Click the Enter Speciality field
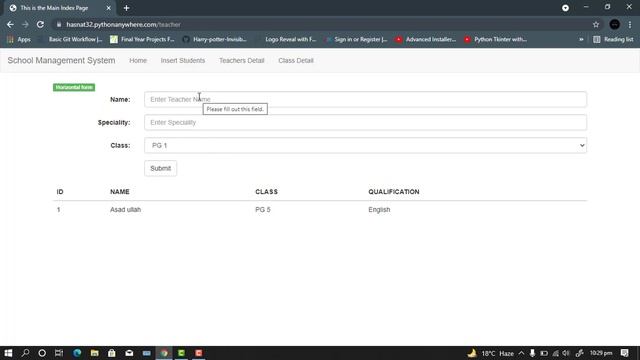Screen dimensions: 640x360 365,122
